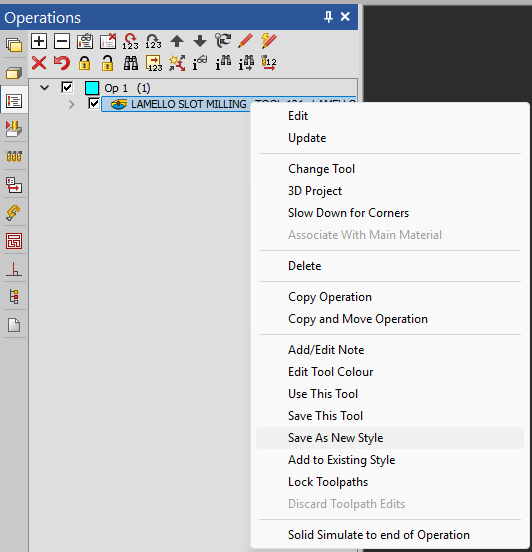
Task: Click the collapse all minus icon
Action: [62, 41]
